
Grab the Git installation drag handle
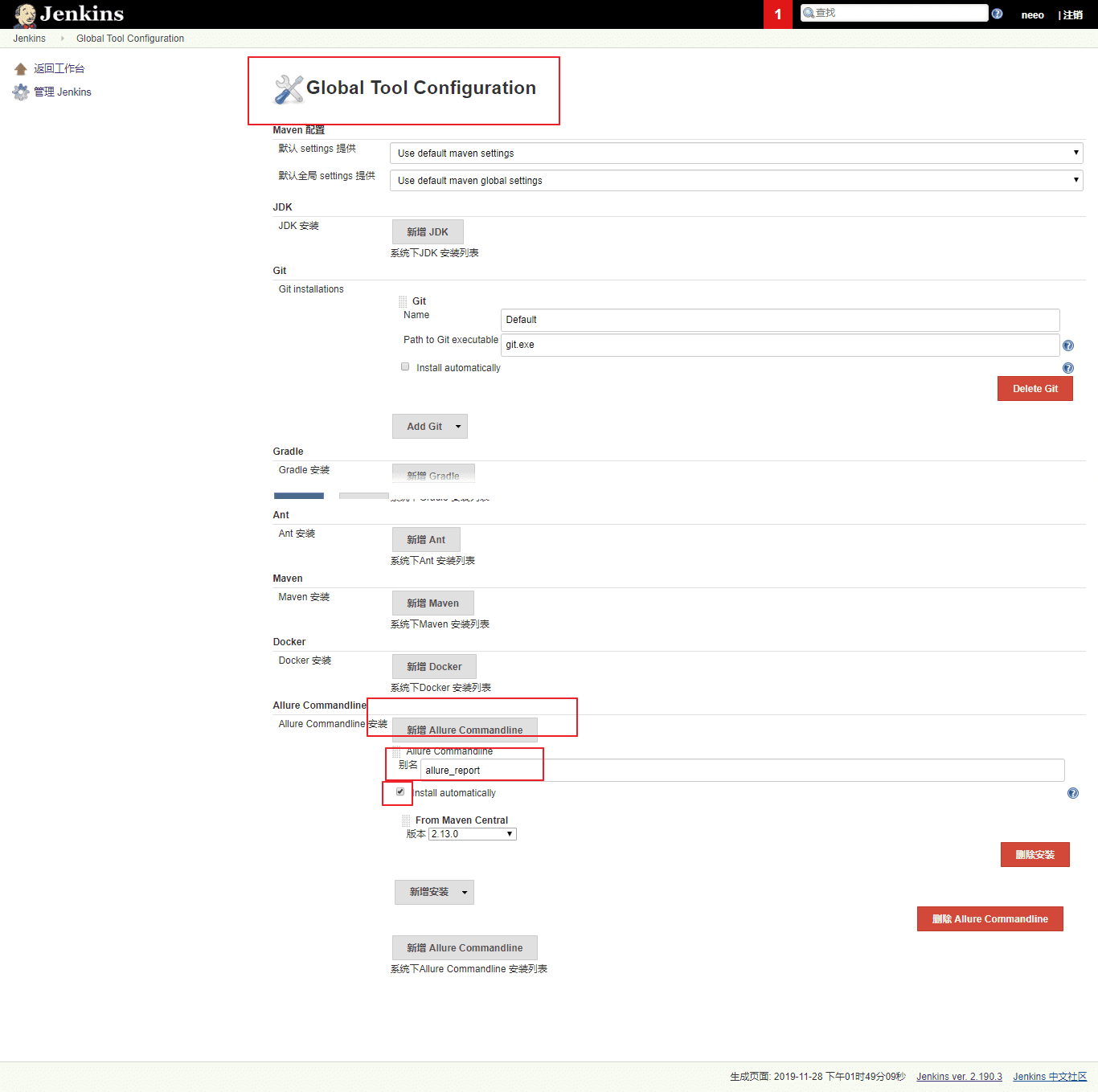click(x=403, y=301)
